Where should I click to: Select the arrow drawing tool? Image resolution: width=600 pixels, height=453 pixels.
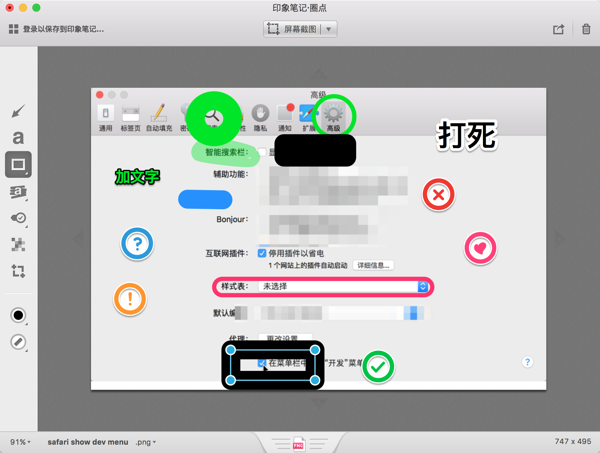coord(18,111)
